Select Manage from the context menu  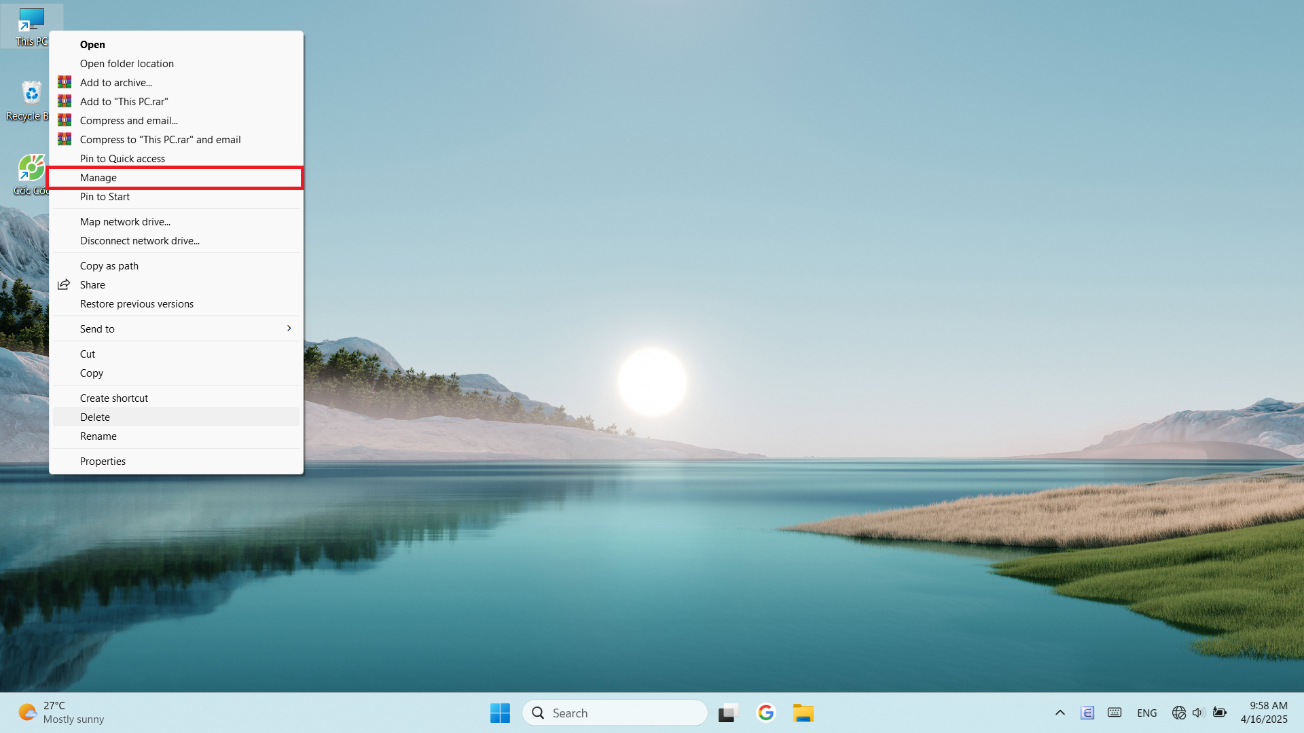pos(176,178)
